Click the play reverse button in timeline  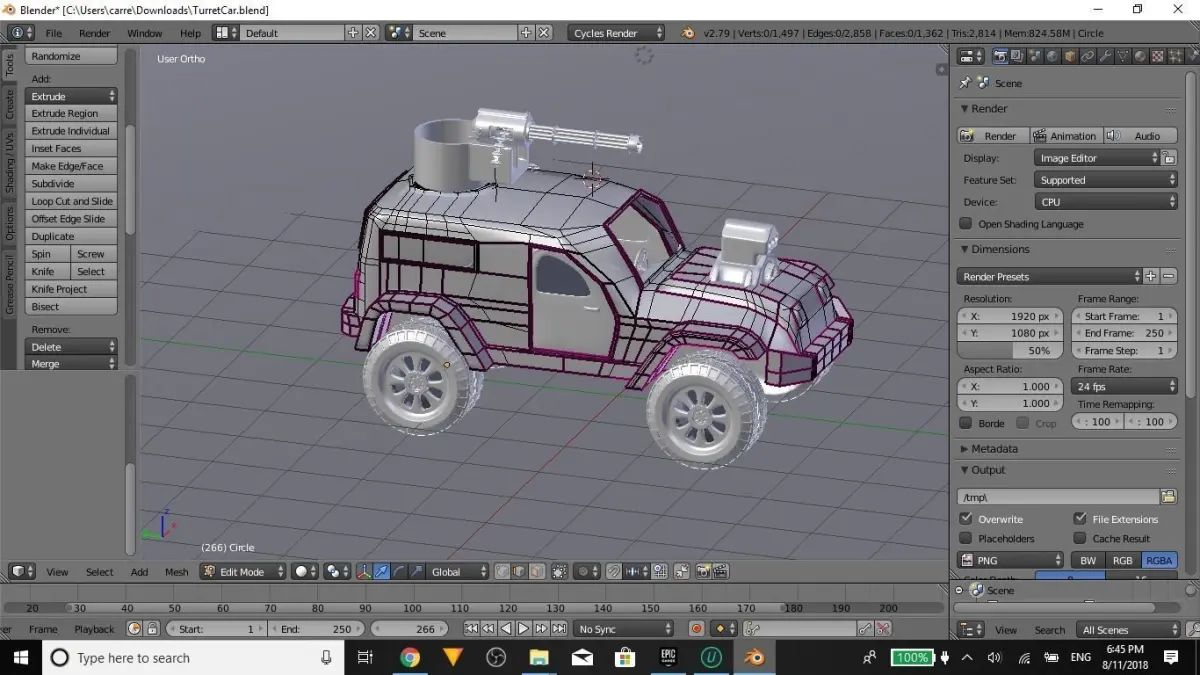point(506,629)
